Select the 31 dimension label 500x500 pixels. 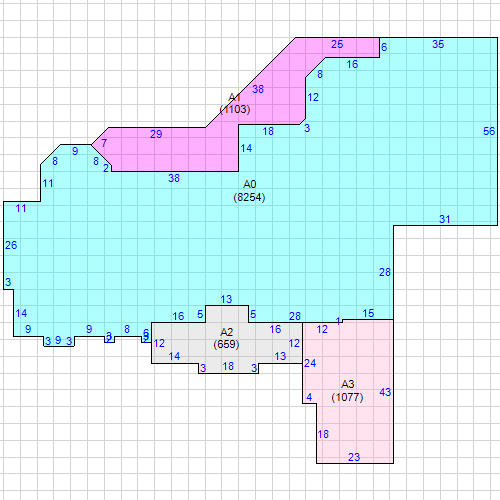(x=445, y=219)
